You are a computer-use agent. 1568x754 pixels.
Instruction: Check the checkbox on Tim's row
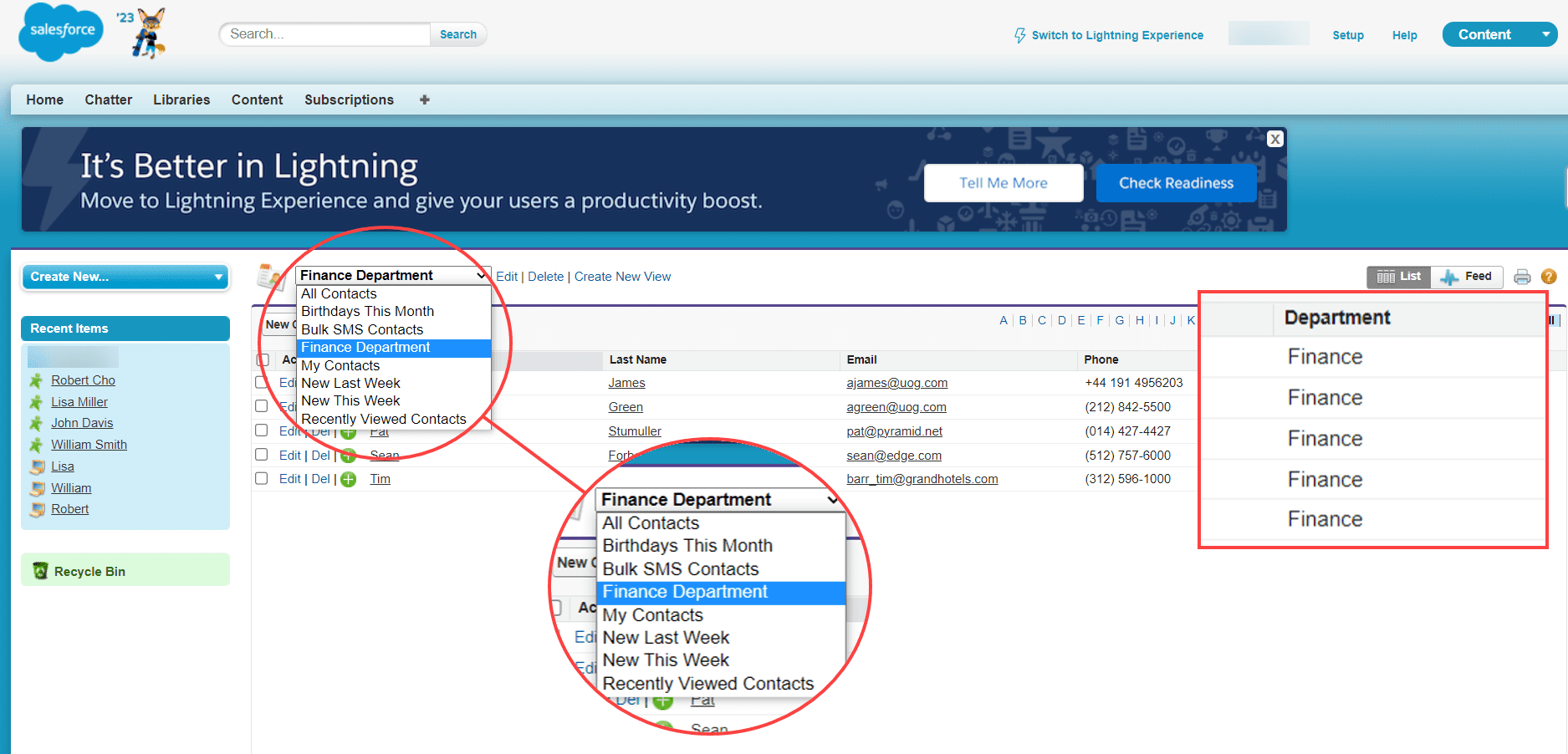[x=261, y=478]
